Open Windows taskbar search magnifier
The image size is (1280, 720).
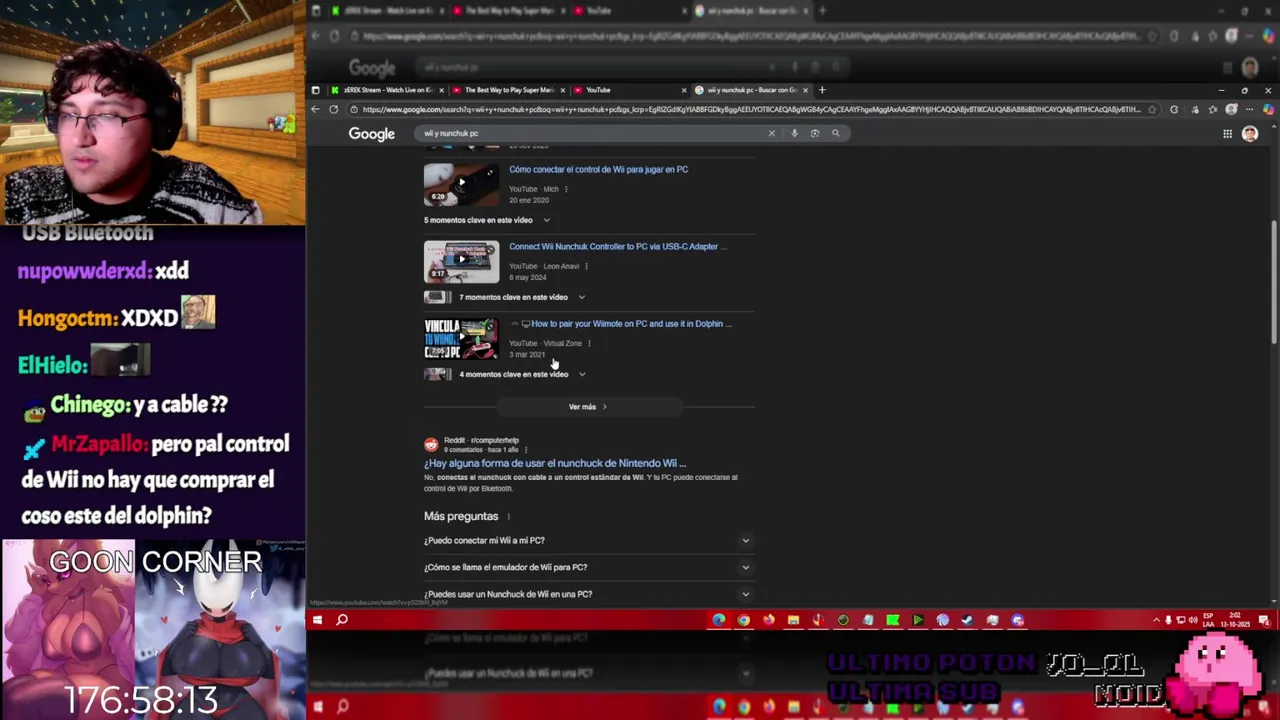coord(342,620)
